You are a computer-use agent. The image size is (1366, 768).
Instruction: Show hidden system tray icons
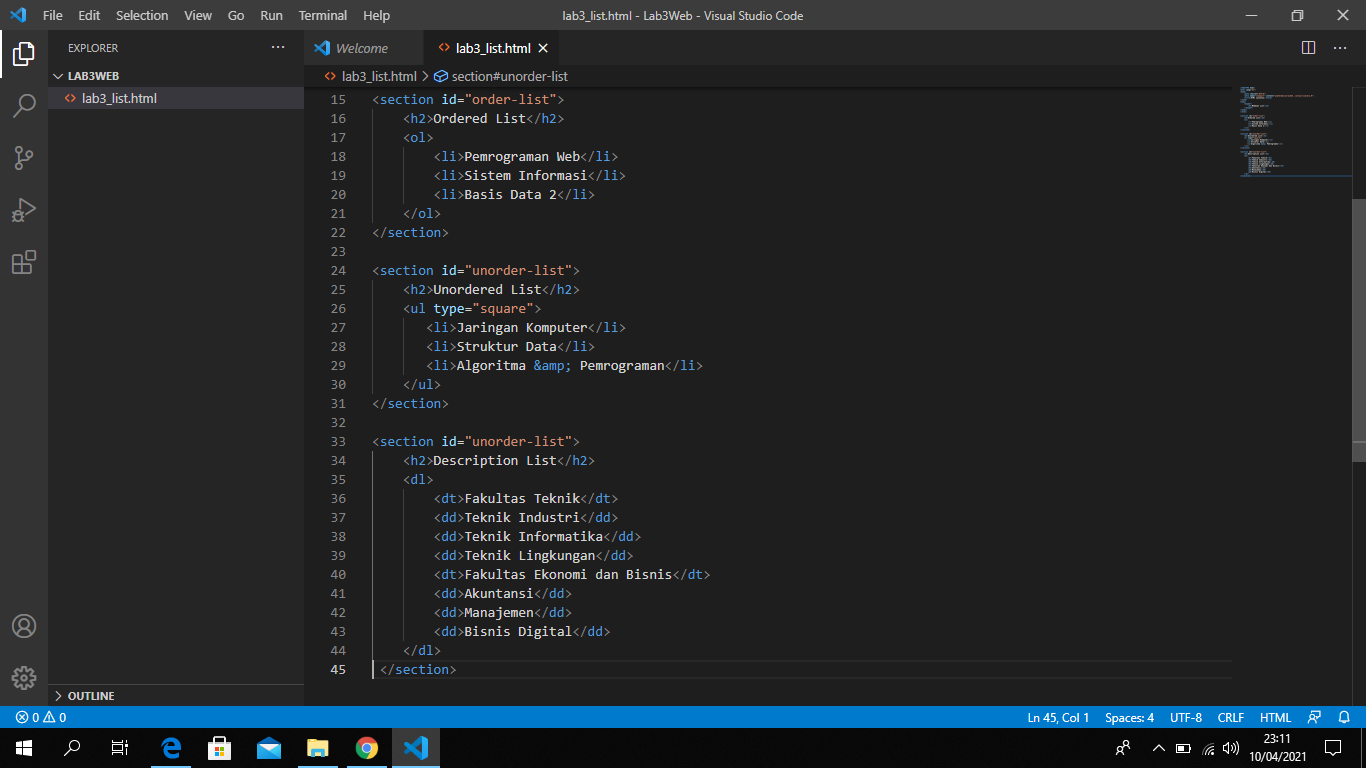tap(1159, 747)
